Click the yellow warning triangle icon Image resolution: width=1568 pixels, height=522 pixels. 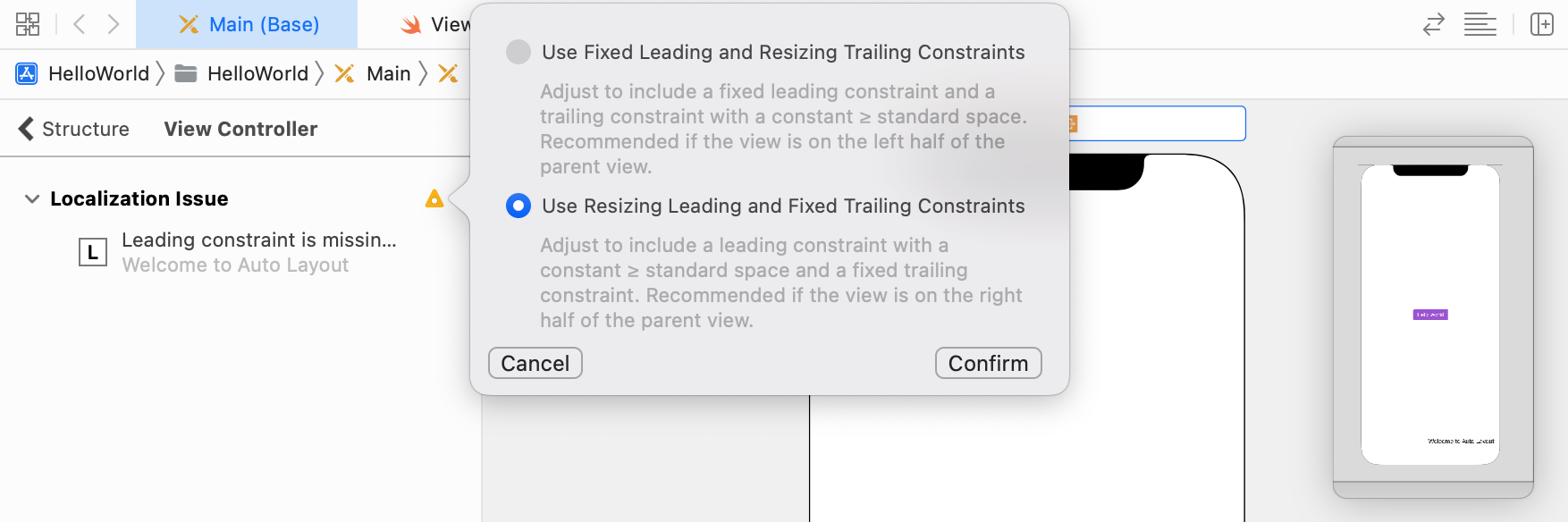[x=434, y=198]
